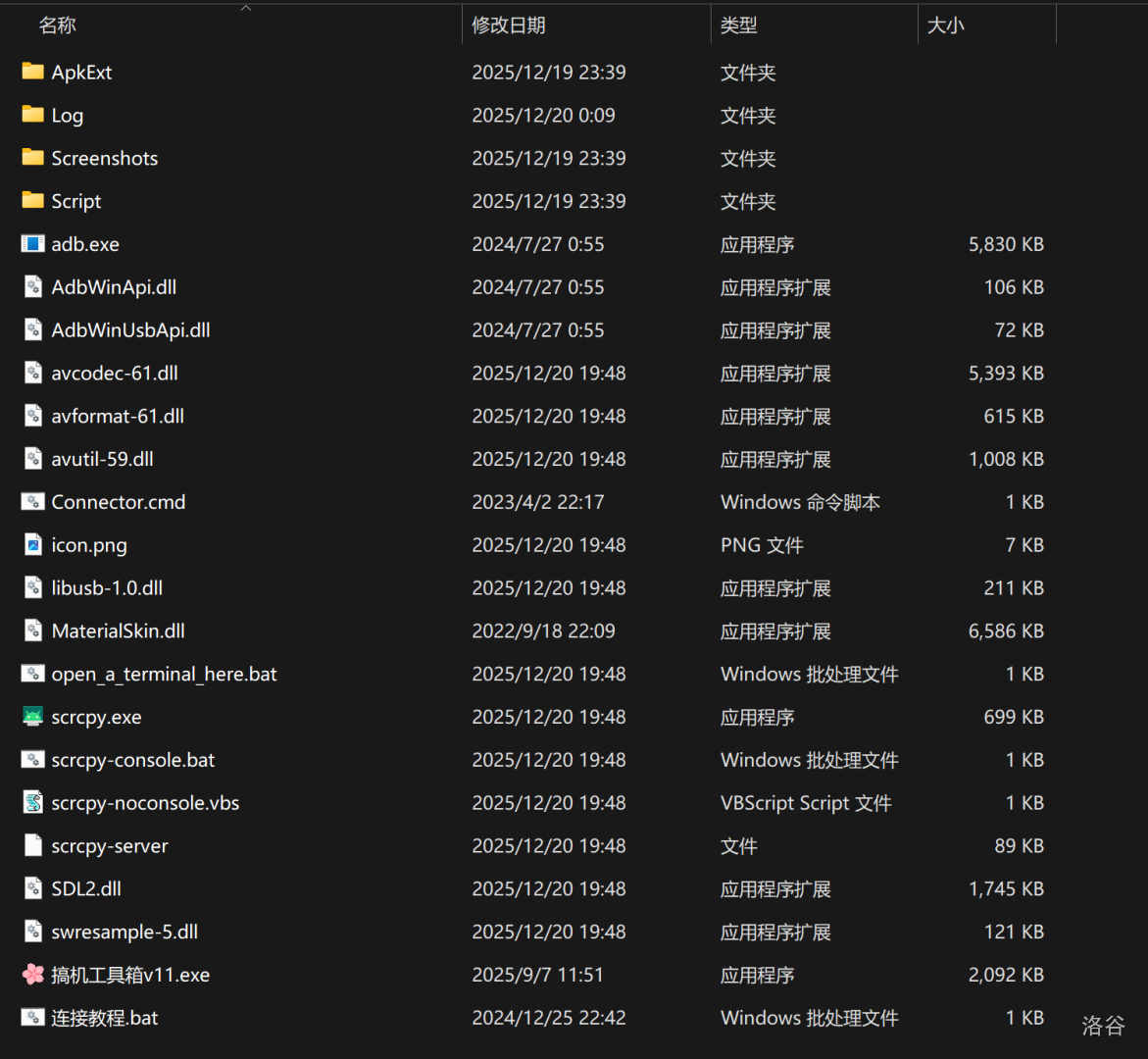
Task: Select the SDL2.dll file name
Action: pyautogui.click(x=86, y=889)
